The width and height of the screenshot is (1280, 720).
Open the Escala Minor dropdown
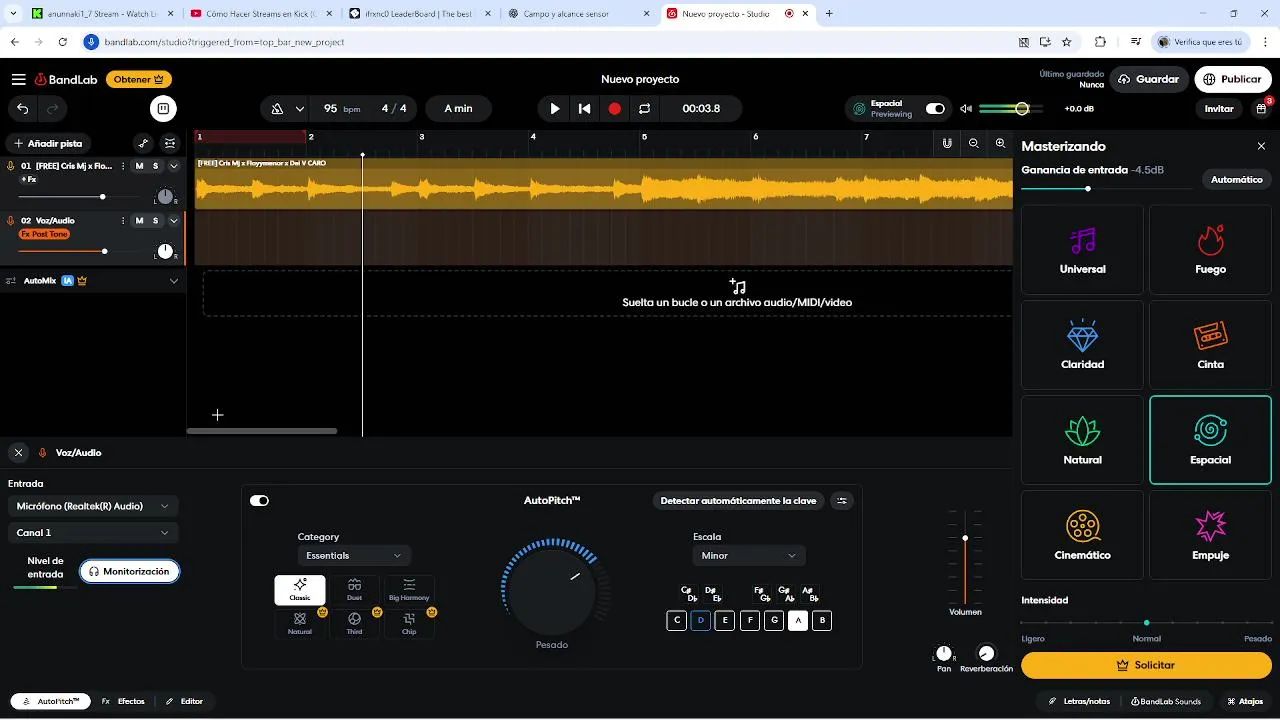(x=749, y=555)
